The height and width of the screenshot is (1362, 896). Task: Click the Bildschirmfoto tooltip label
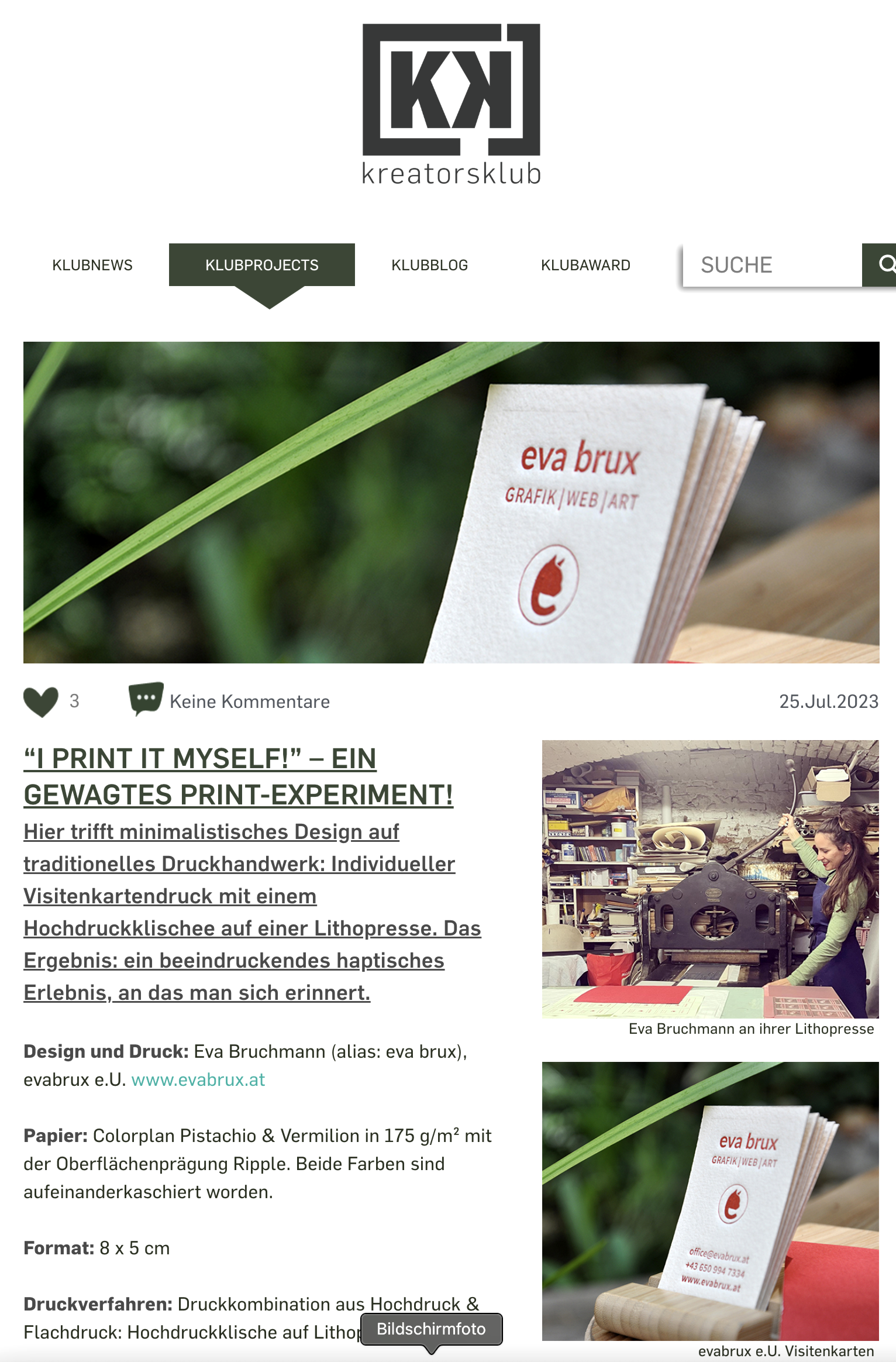431,1329
